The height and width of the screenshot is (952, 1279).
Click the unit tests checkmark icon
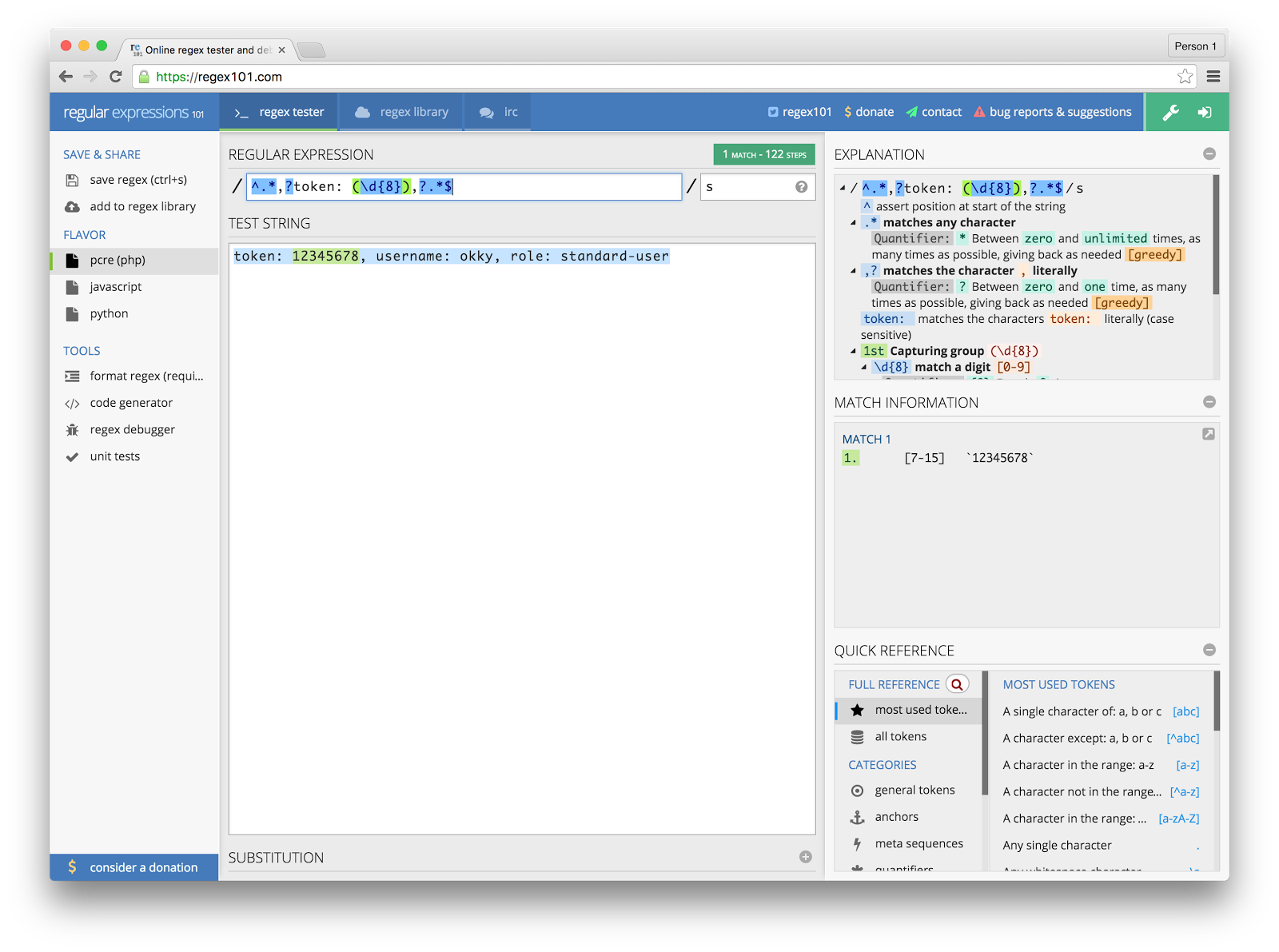pyautogui.click(x=72, y=457)
